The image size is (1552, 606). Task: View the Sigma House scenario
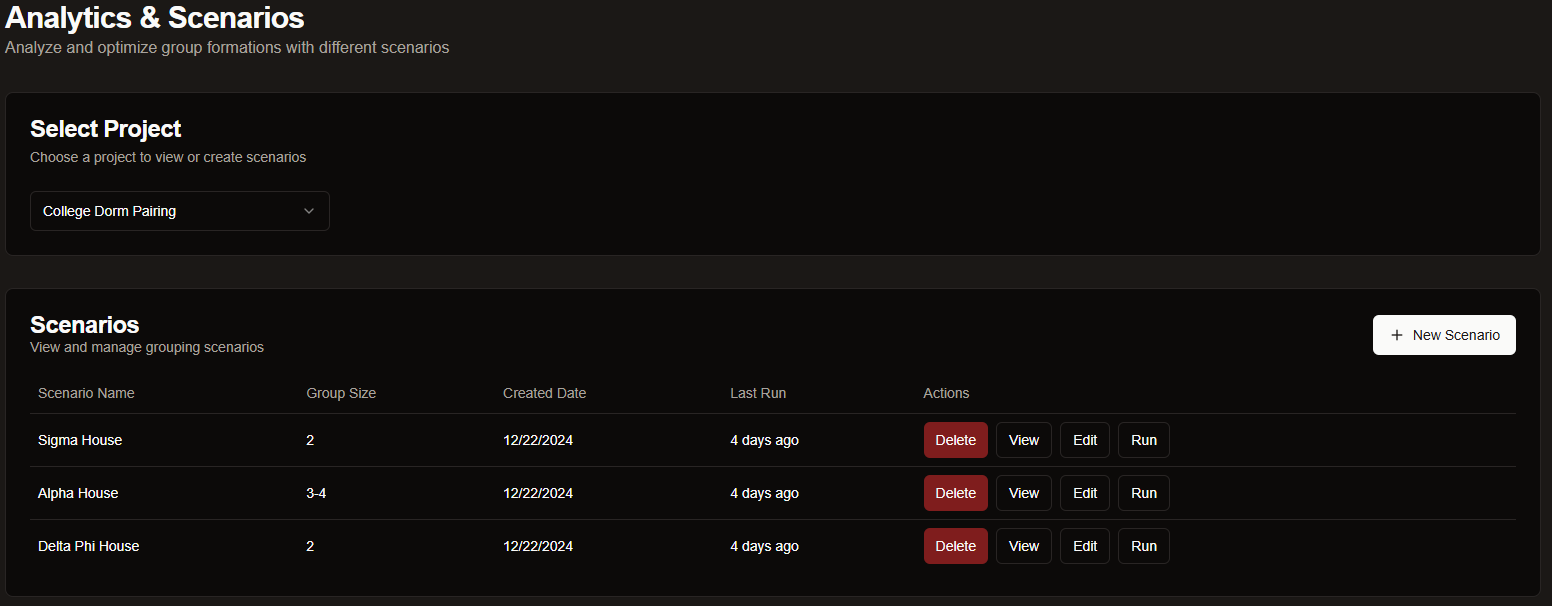pyautogui.click(x=1023, y=439)
